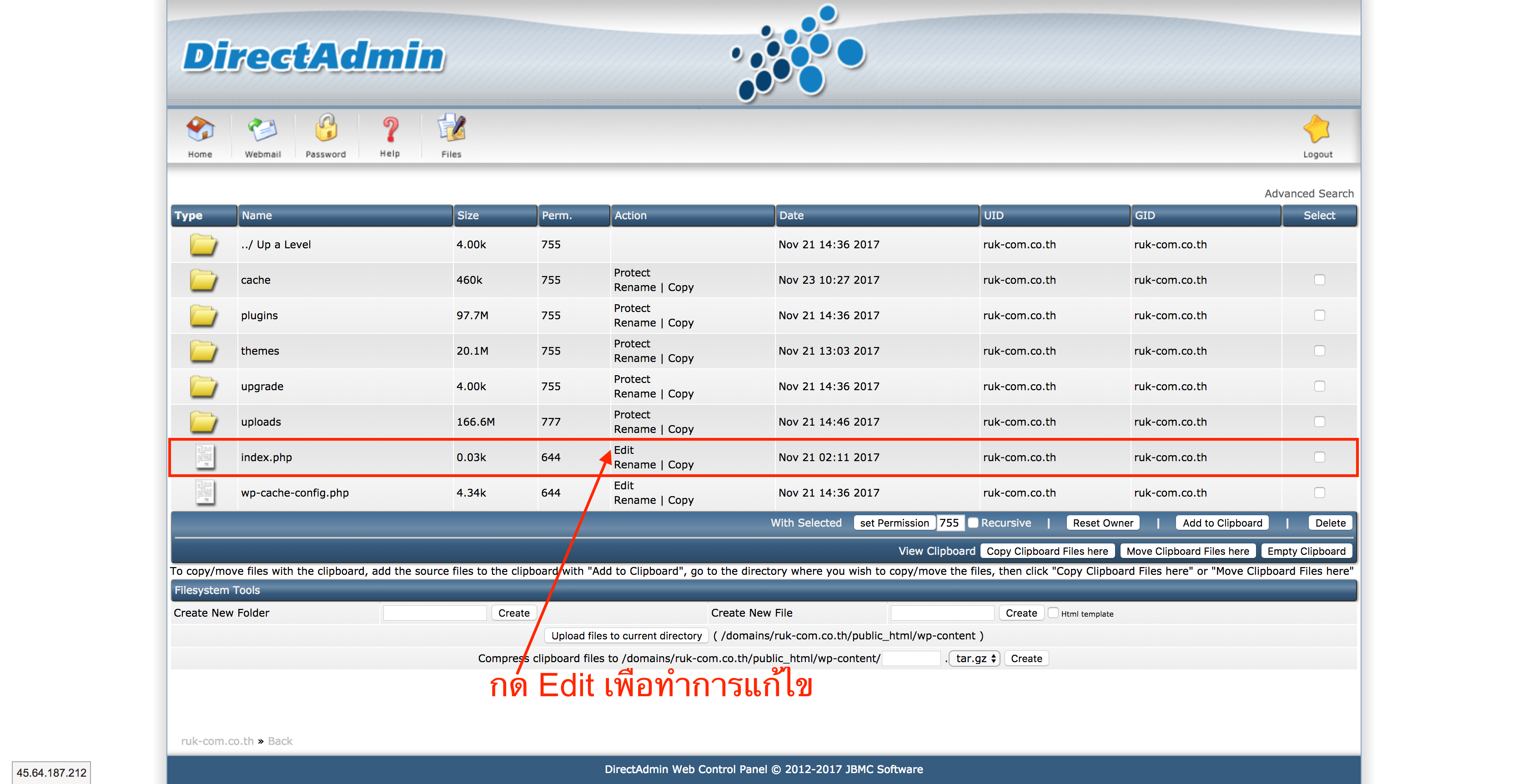Click the Select column header
Viewport: 1528px width, 784px height.
tap(1319, 216)
